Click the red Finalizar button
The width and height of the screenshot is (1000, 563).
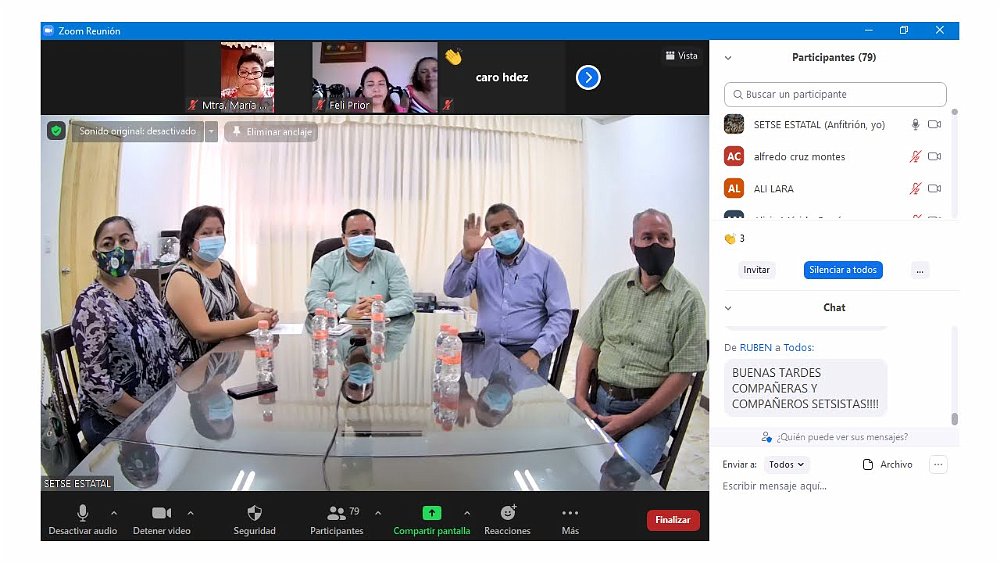(673, 520)
